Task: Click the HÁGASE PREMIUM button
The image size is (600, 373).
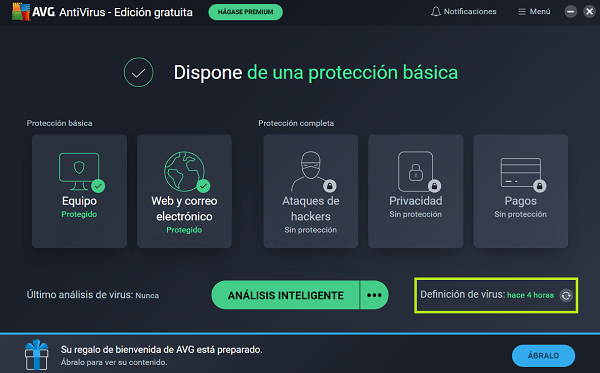Action: (245, 12)
